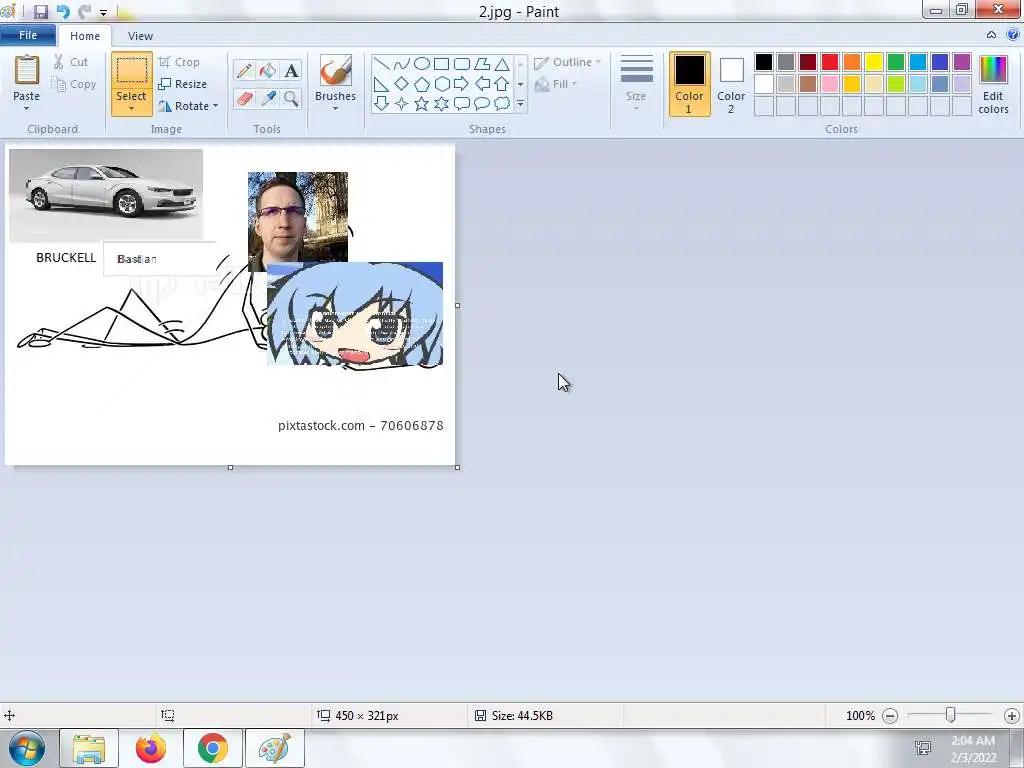
Task: Open Google Chrome from the taskbar
Action: (x=212, y=748)
